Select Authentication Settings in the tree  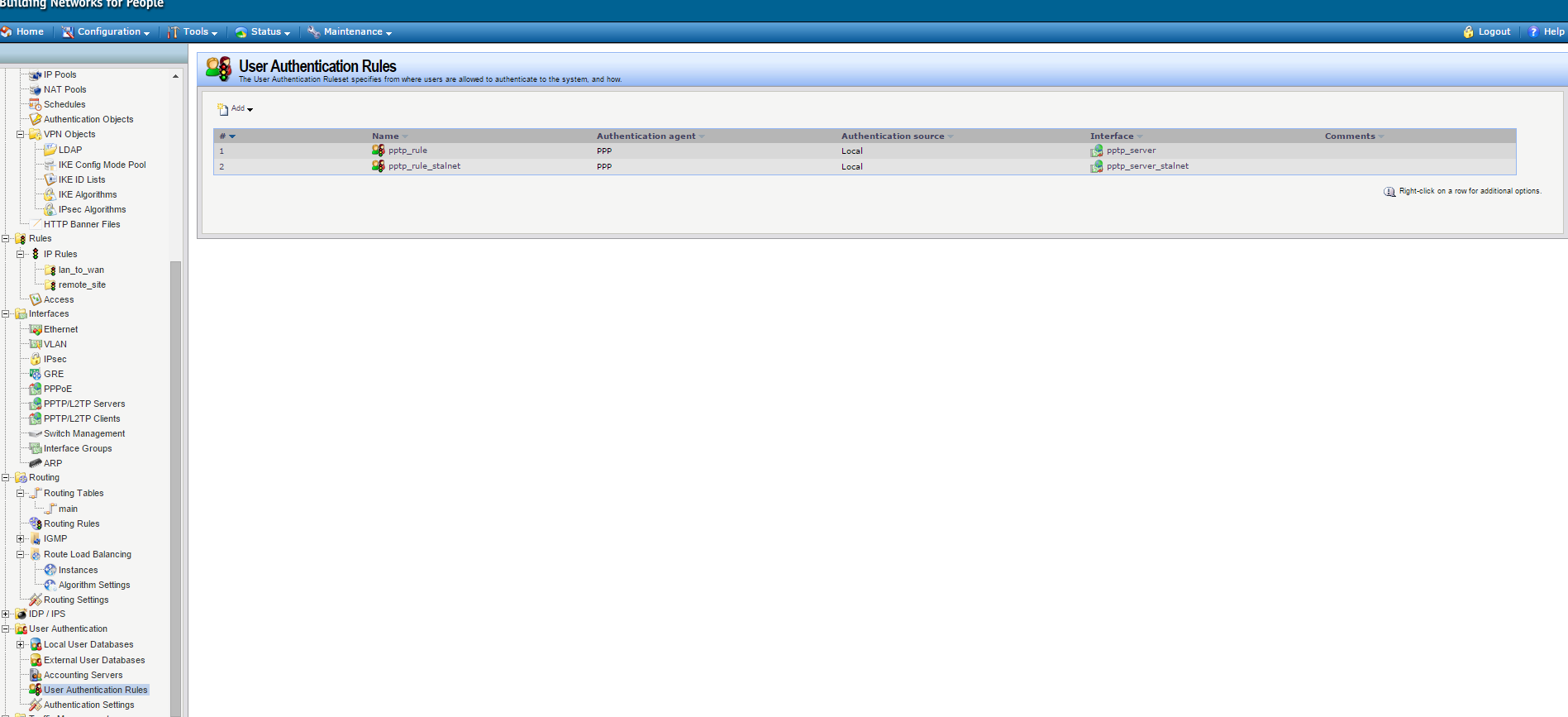tap(89, 705)
